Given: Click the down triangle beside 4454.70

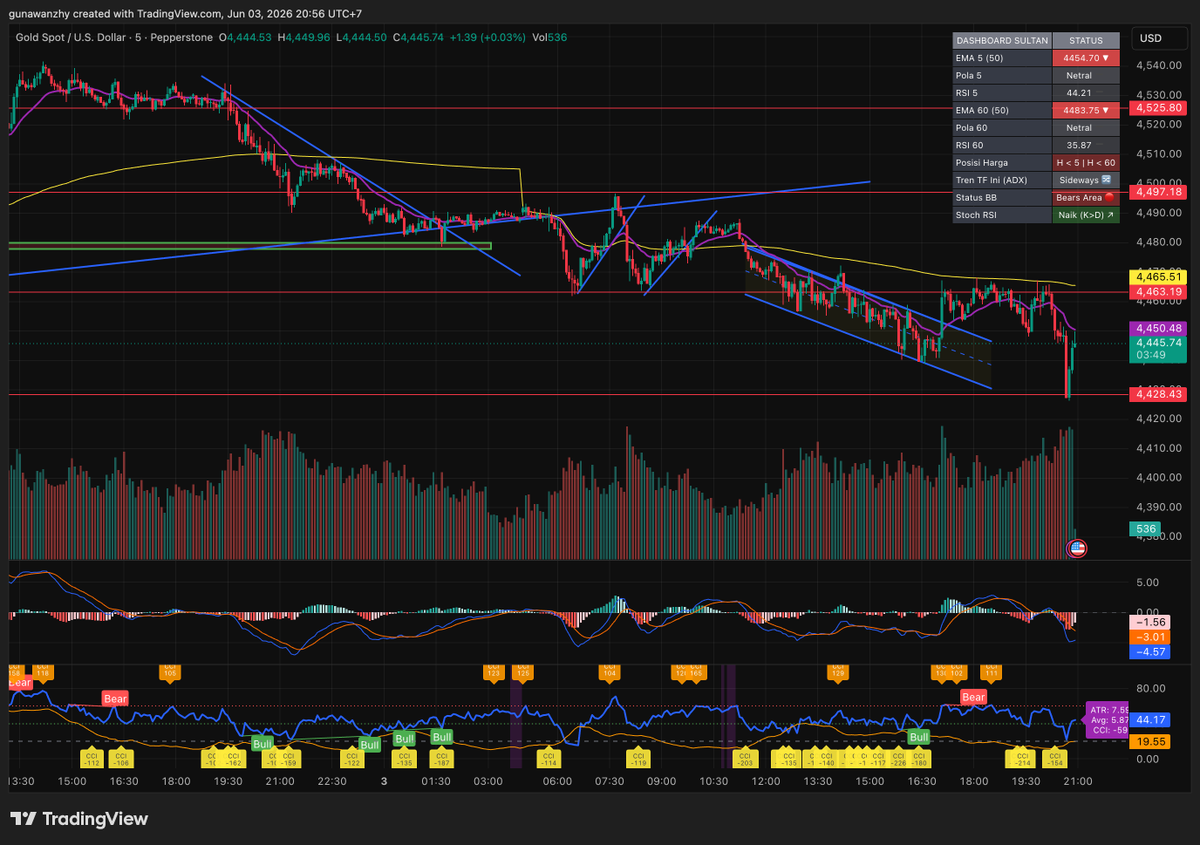Looking at the screenshot, I should 1106,58.
